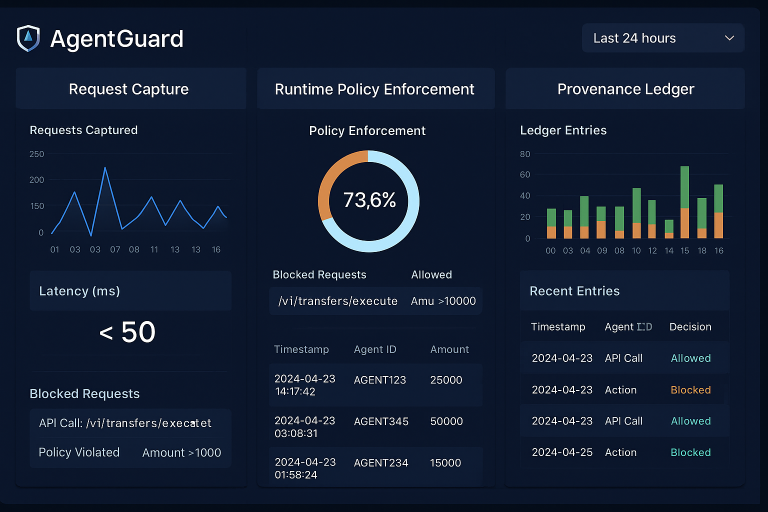Open the Last 24 hours dropdown

(662, 38)
